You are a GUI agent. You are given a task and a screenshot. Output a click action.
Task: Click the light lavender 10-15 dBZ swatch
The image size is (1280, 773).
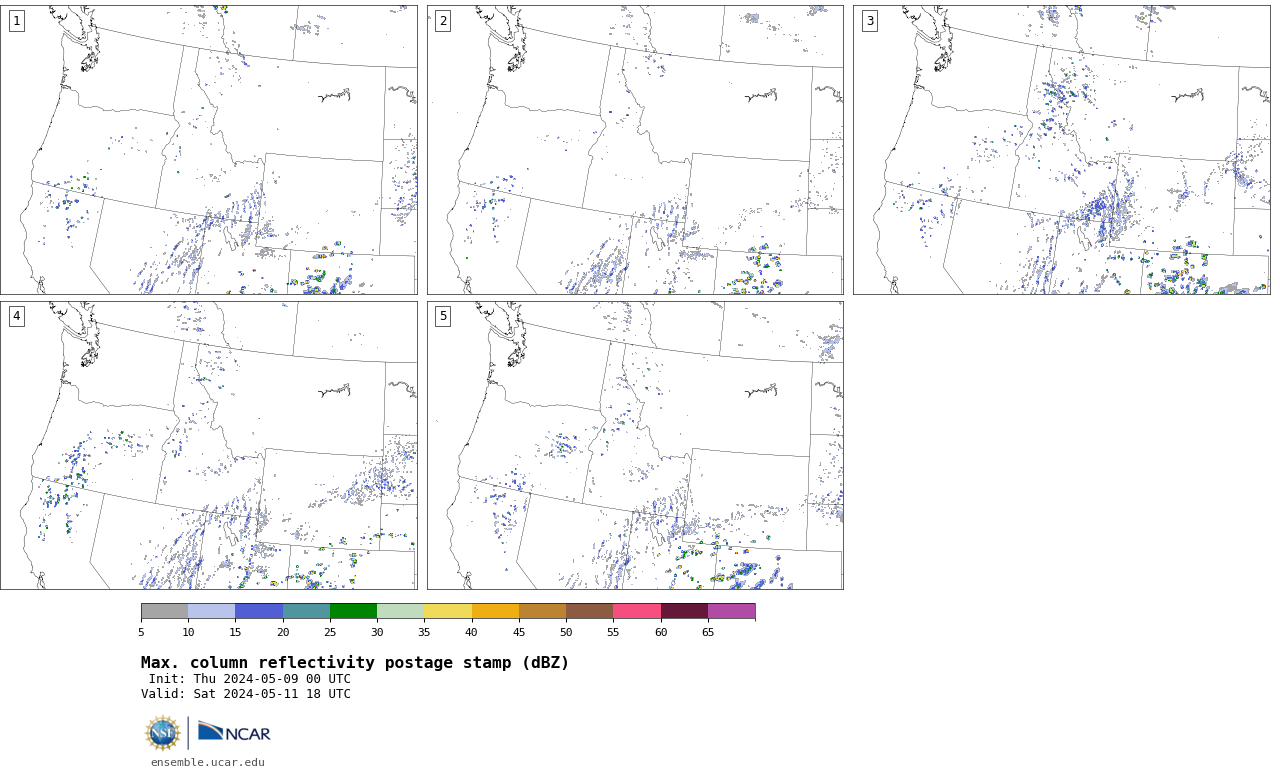point(212,611)
